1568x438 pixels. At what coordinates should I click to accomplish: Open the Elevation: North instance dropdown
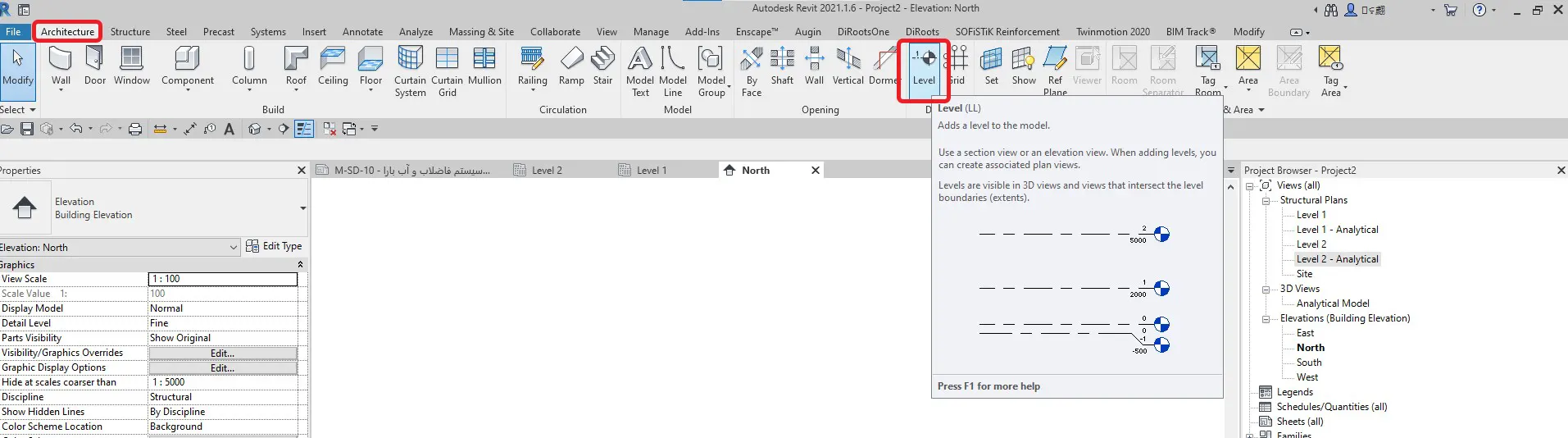234,247
